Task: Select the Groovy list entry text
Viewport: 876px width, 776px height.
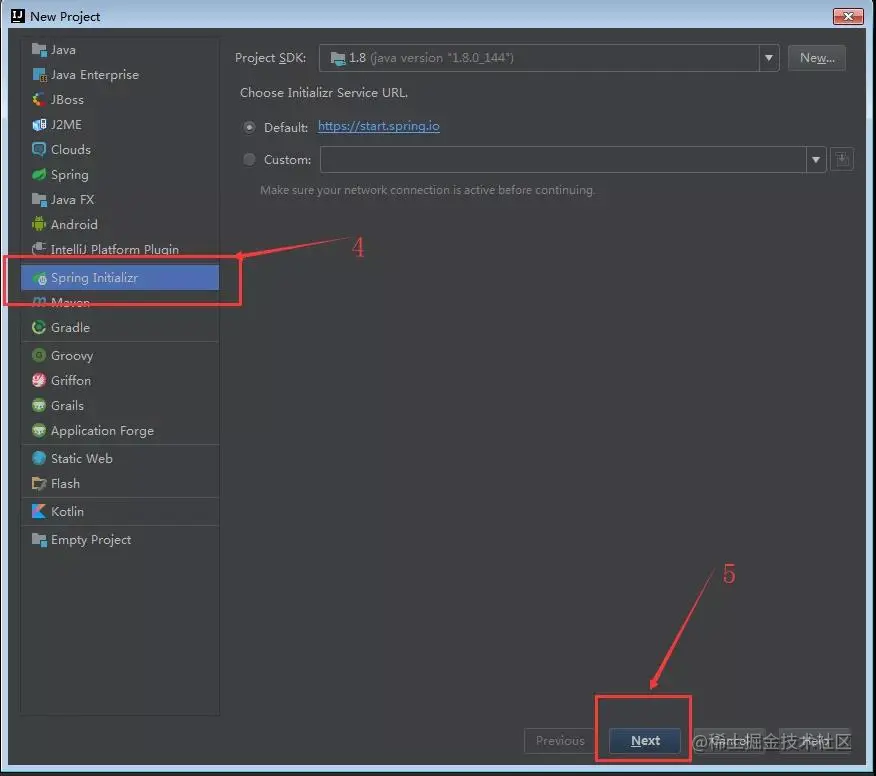Action: click(x=72, y=356)
